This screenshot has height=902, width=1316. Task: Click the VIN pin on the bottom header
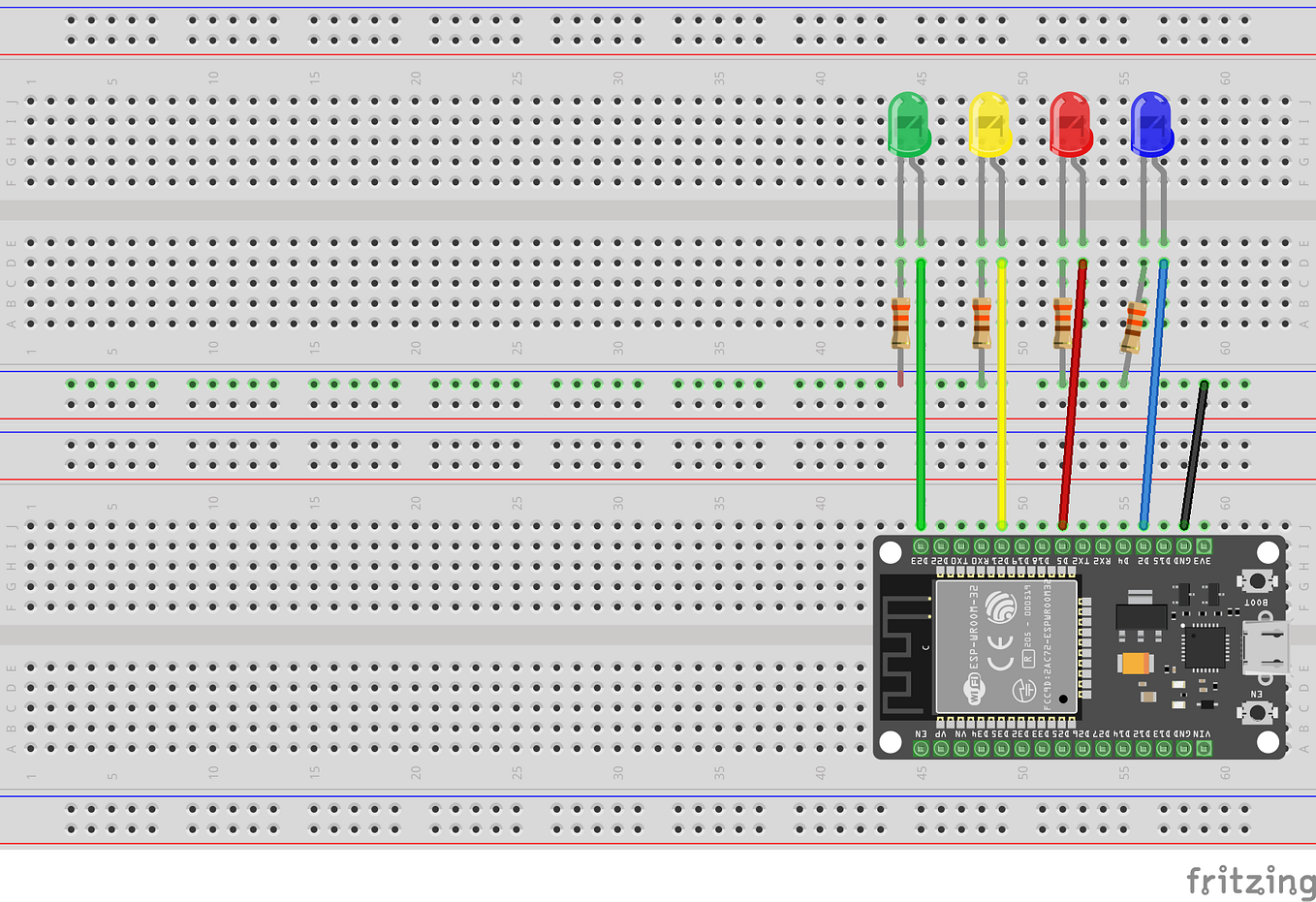pyautogui.click(x=1204, y=748)
